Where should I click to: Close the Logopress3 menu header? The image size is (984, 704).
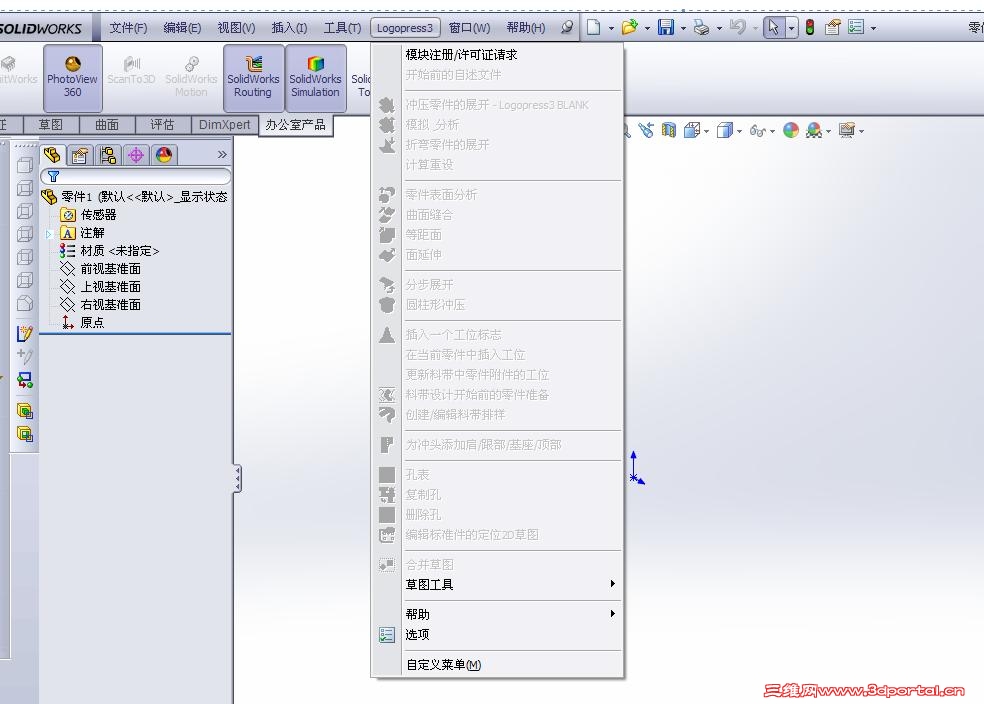coord(405,28)
